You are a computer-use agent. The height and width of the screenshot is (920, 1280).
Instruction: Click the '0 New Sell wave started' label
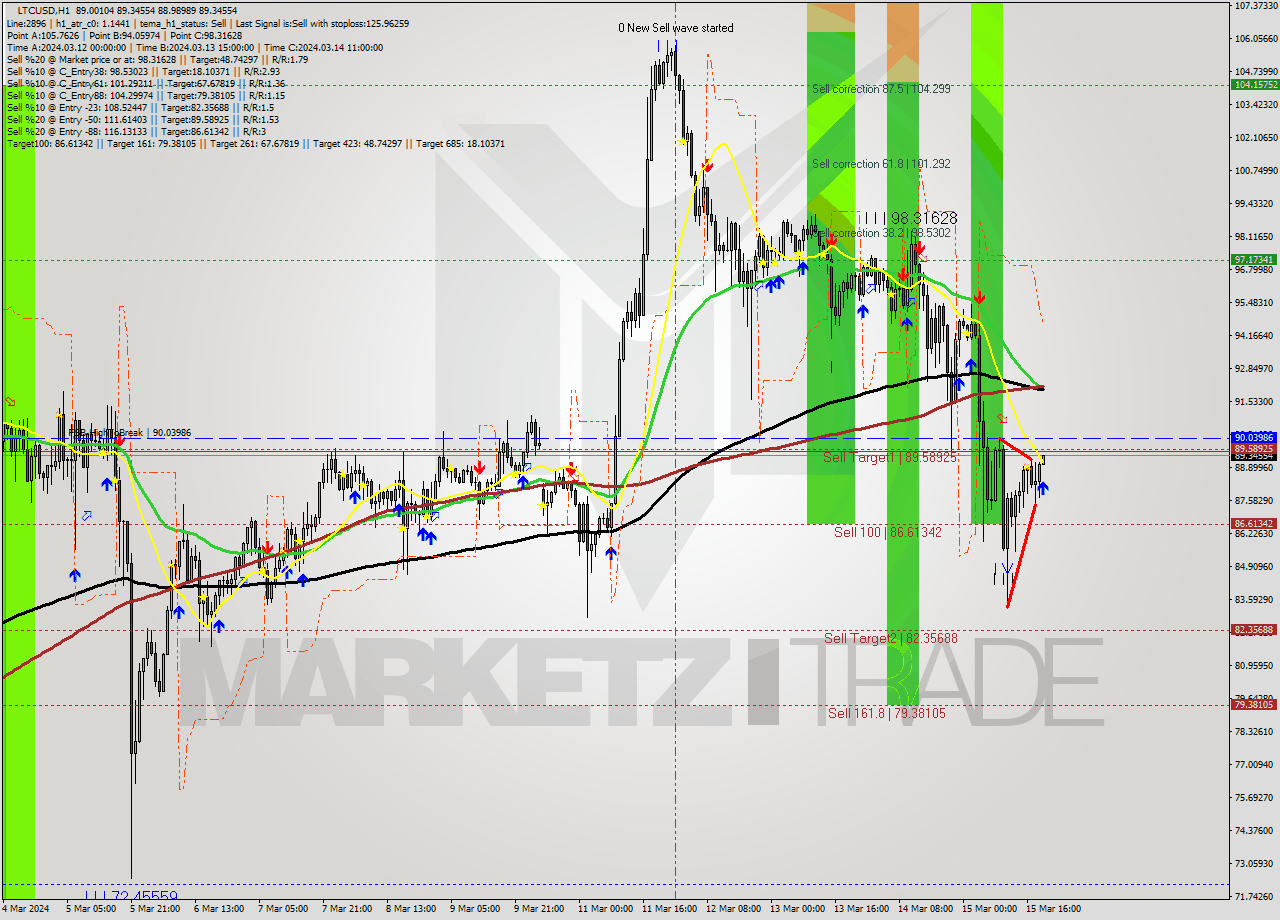click(676, 28)
